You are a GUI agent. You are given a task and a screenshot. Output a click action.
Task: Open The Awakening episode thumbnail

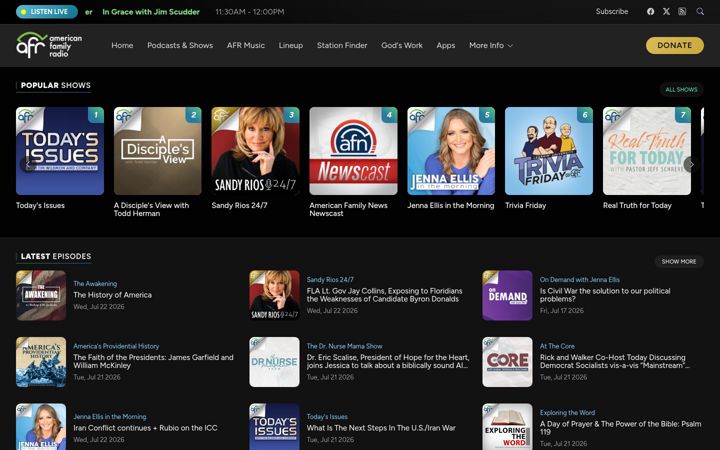pyautogui.click(x=41, y=295)
